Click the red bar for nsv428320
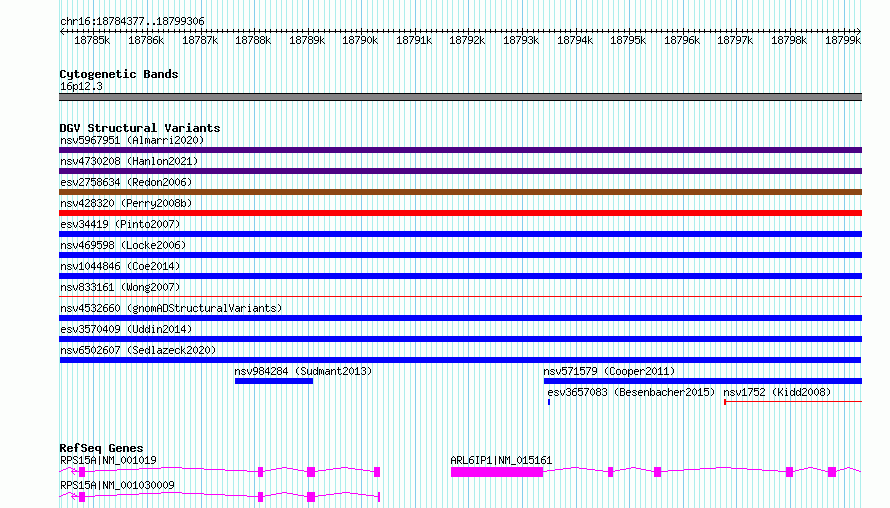Viewport: 890px width, 508px height. 460,213
